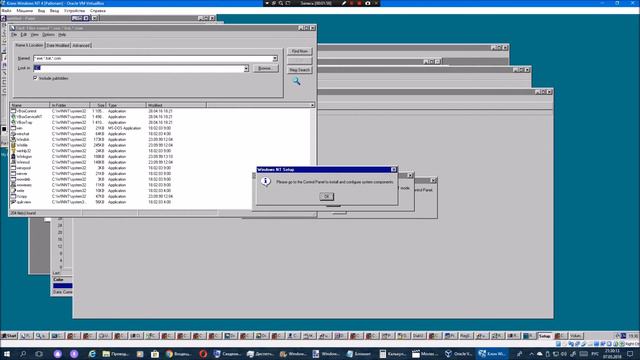Open Opera from the host taskbar
640x360 pixels.
pyautogui.click(x=203, y=353)
